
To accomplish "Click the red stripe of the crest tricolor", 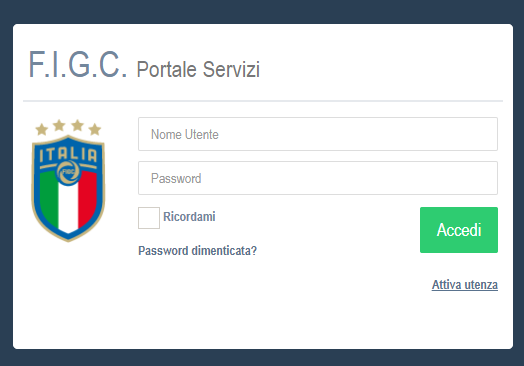I will pyautogui.click(x=88, y=199).
